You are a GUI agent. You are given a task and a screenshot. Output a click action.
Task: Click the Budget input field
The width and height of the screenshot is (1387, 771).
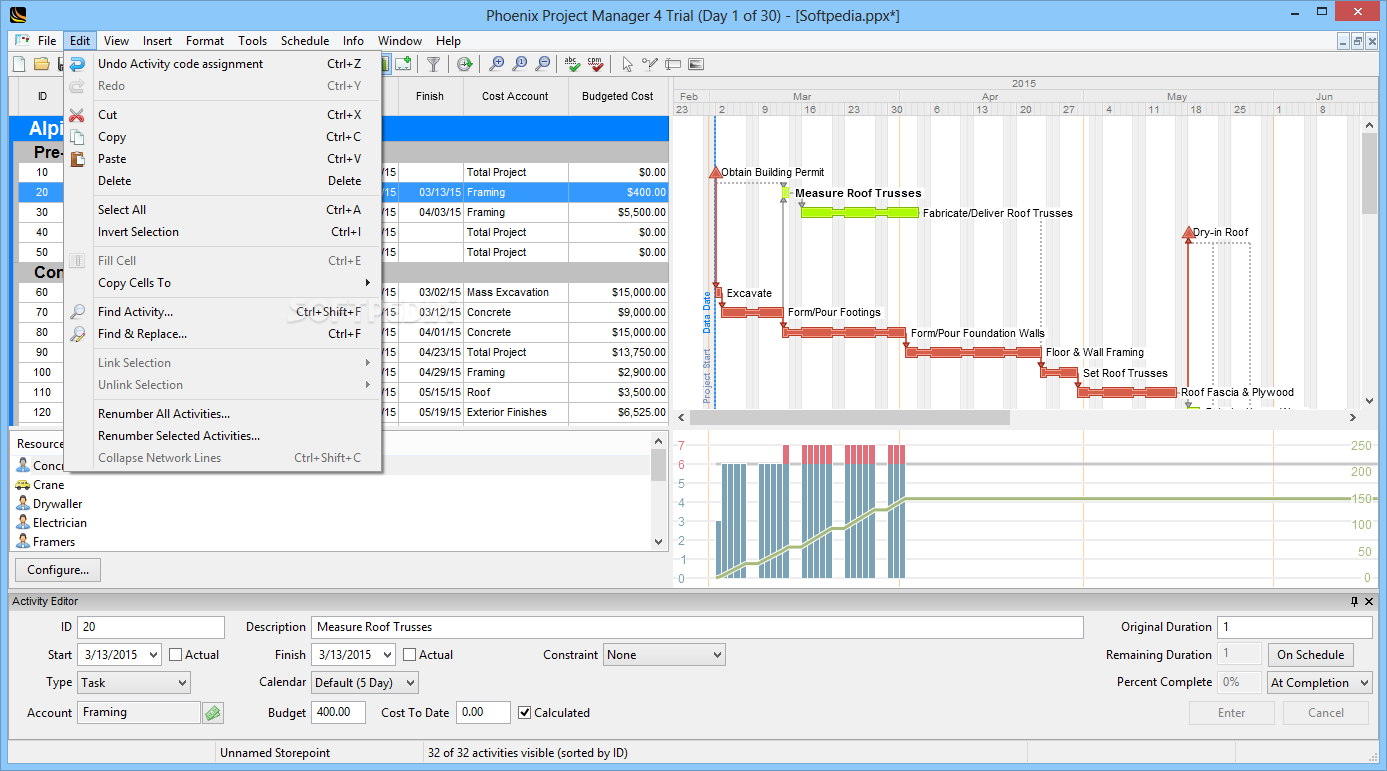tap(339, 713)
